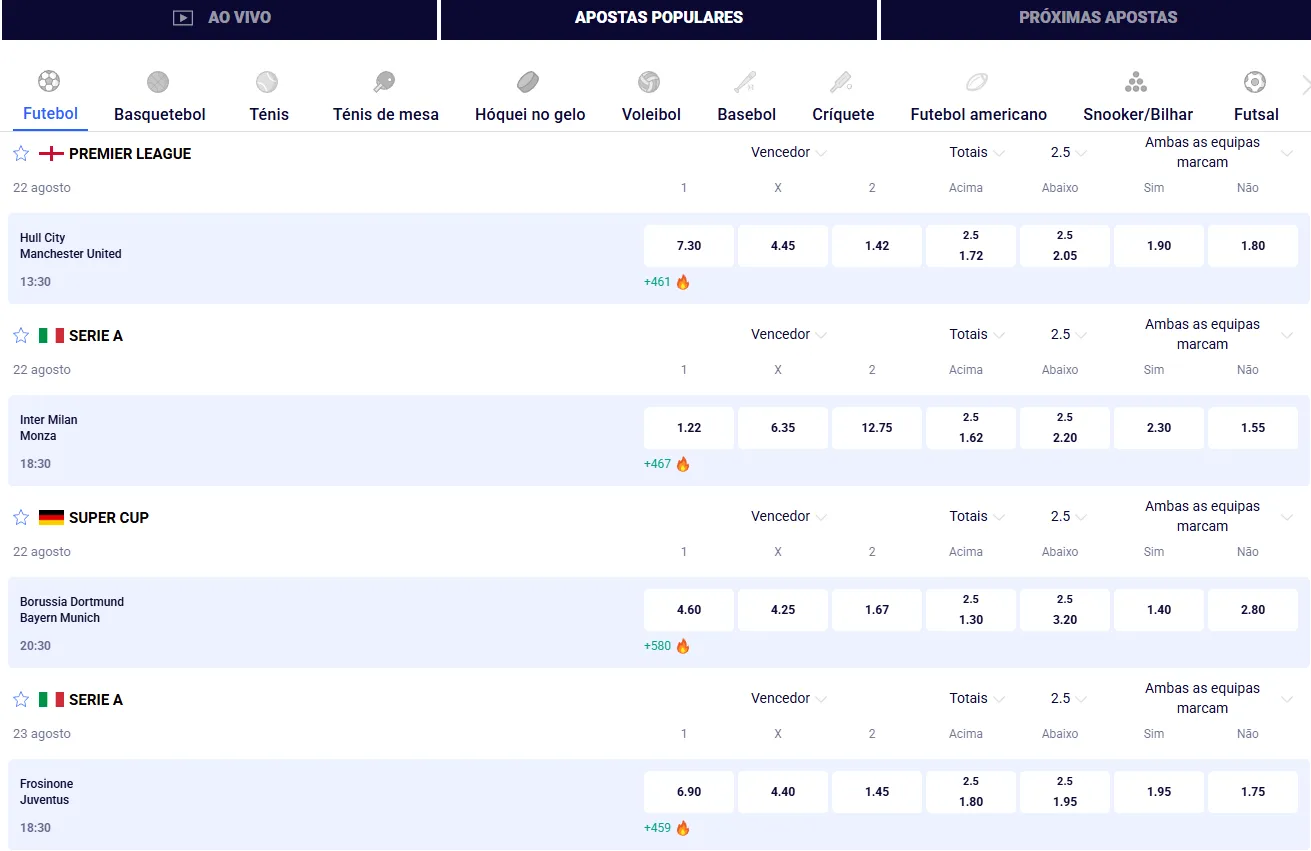Select under 2.5 at 2.20 for Inter match

[x=1065, y=428]
